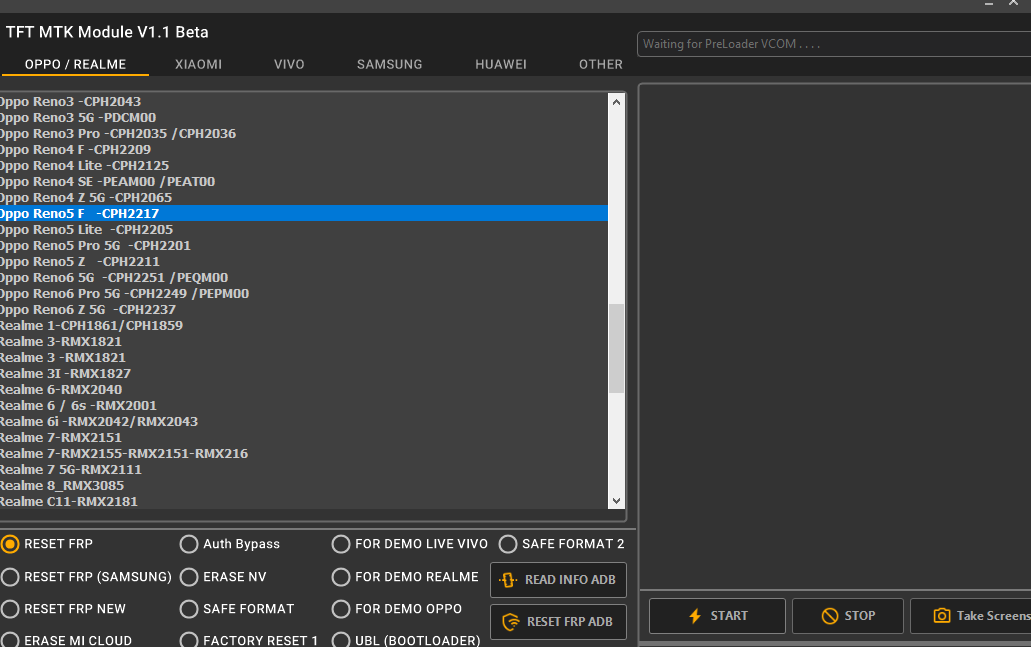Viewport: 1031px width, 647px height.
Task: Click the camera icon for Take Screenshot
Action: pos(942,616)
